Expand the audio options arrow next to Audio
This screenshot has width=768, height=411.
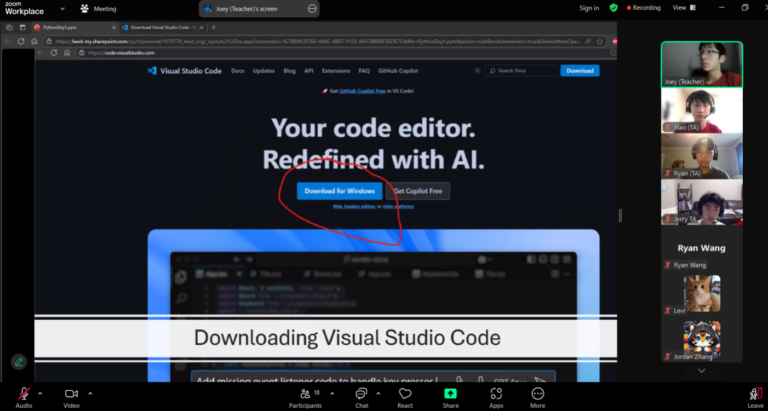(40, 393)
